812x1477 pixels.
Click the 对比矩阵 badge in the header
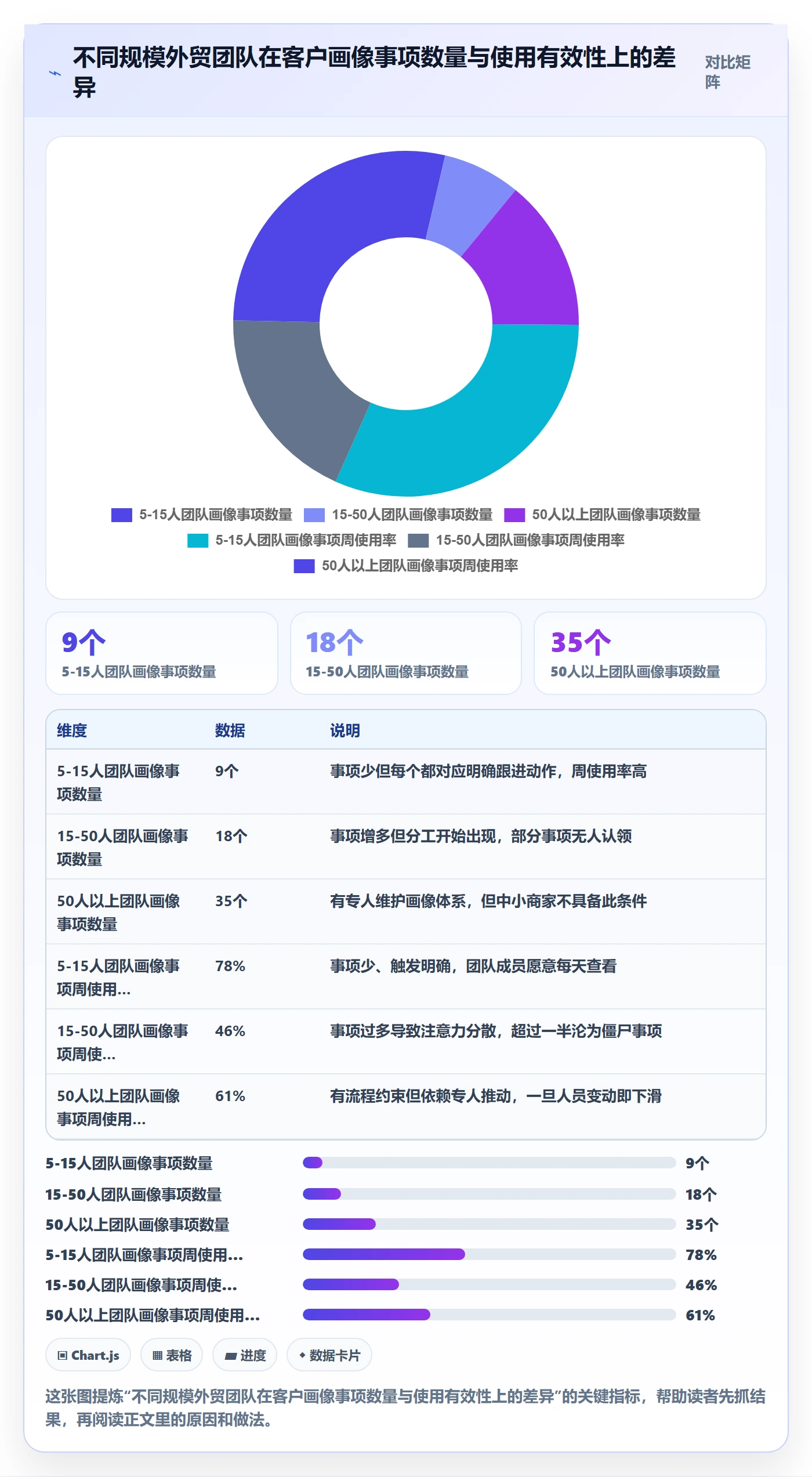tap(727, 72)
